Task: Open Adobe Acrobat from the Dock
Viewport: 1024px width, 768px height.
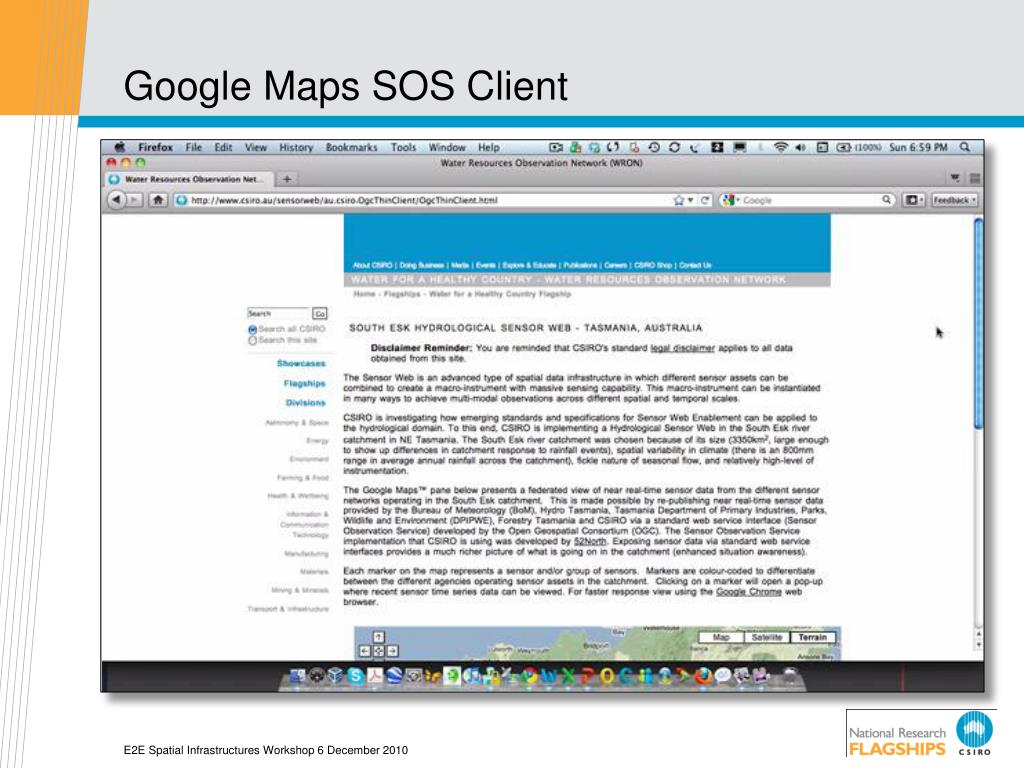Action: click(375, 676)
